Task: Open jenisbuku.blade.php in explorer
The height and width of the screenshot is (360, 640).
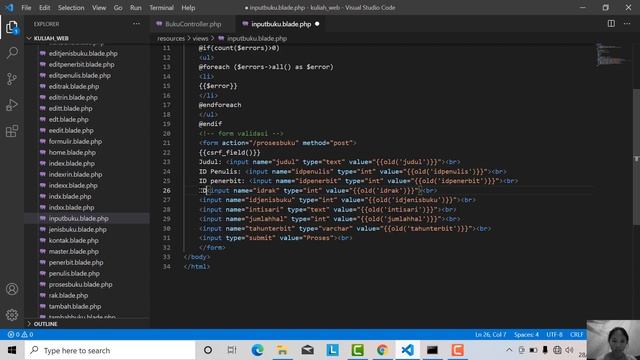Action: pos(78,229)
